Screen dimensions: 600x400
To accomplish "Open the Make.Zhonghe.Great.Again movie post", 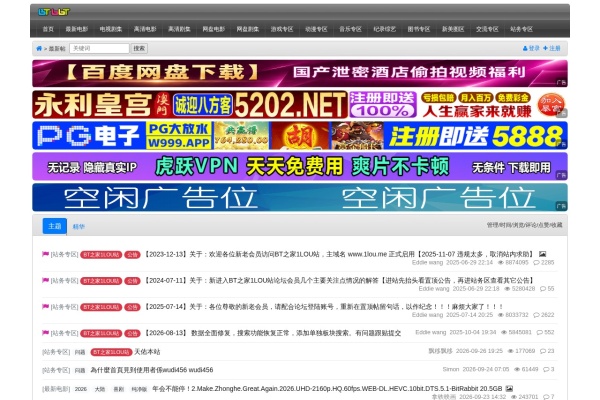I will (327, 389).
